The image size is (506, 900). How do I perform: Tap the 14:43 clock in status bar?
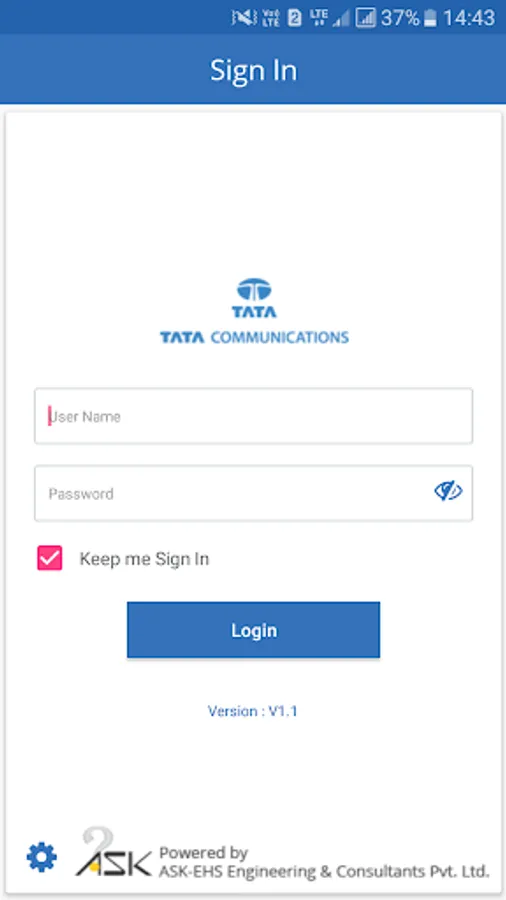coord(469,18)
